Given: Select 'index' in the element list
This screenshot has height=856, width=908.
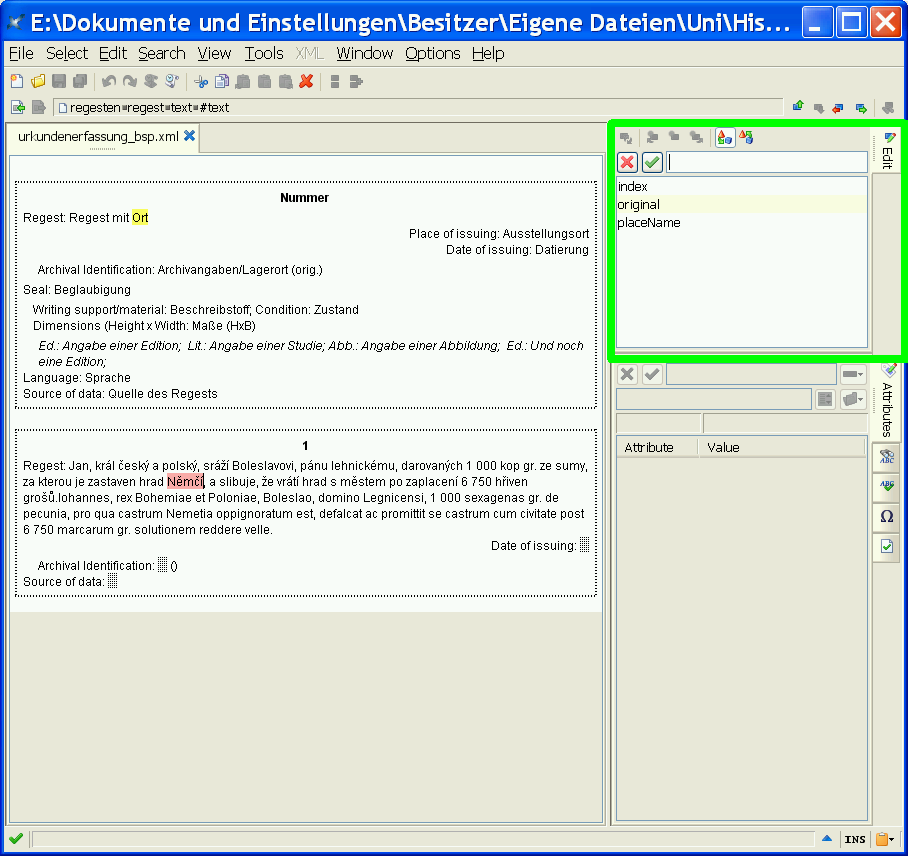Looking at the screenshot, I should [x=742, y=186].
